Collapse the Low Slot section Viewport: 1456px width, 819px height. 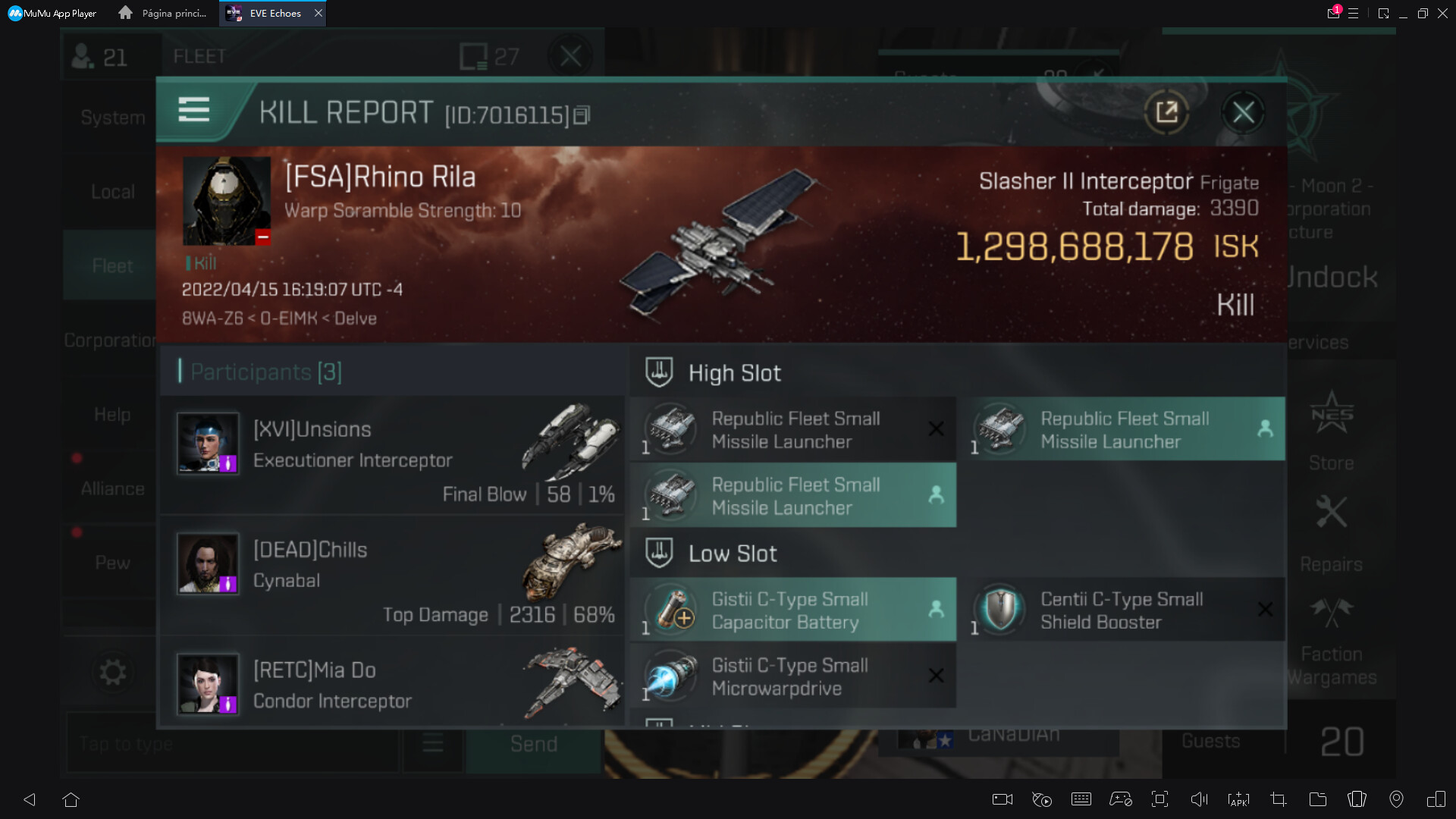pos(711,554)
